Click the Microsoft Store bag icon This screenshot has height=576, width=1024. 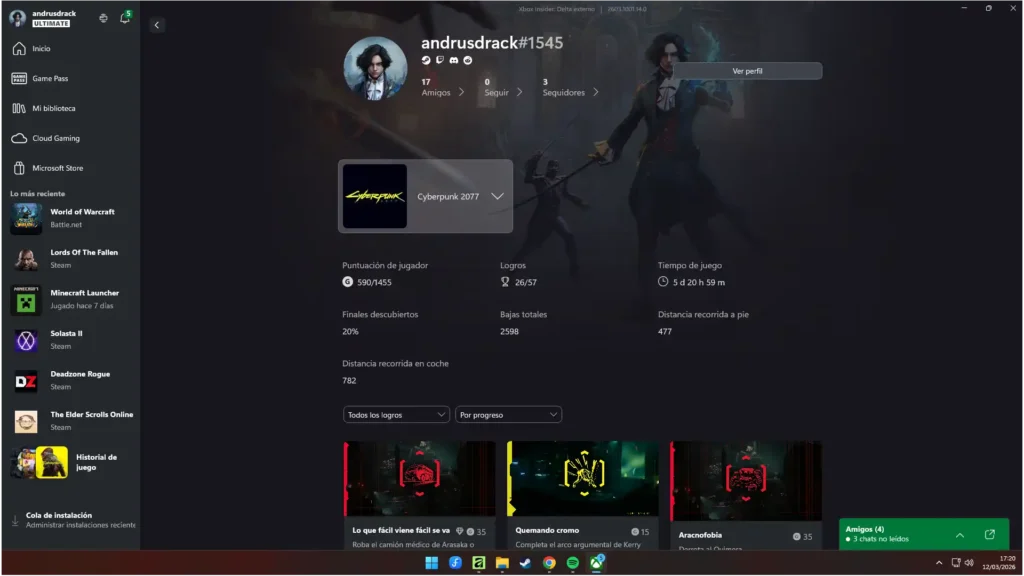tap(19, 168)
